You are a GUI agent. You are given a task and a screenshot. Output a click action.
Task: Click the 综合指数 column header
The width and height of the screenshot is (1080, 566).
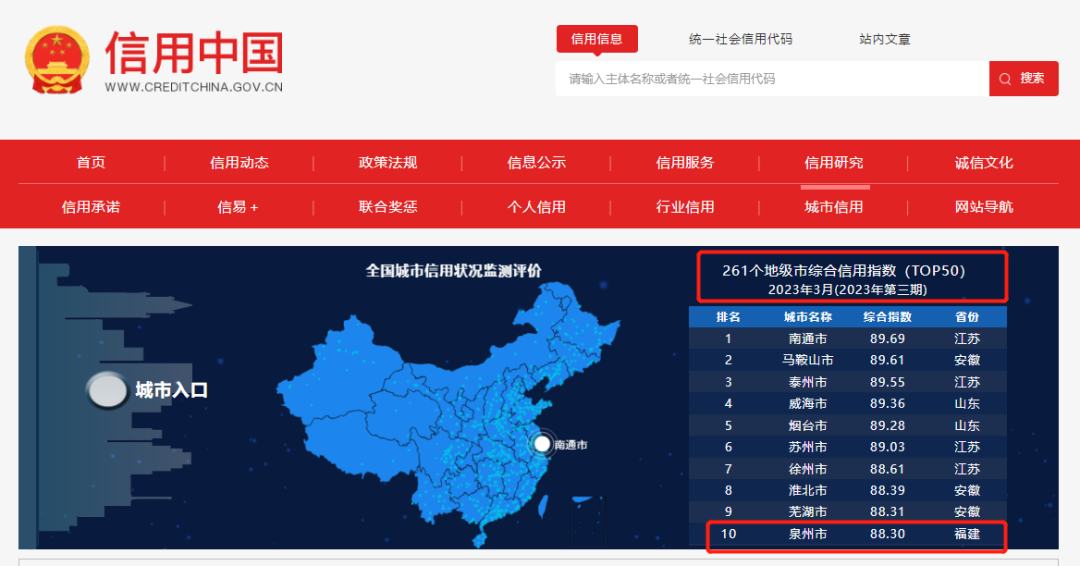(887, 317)
